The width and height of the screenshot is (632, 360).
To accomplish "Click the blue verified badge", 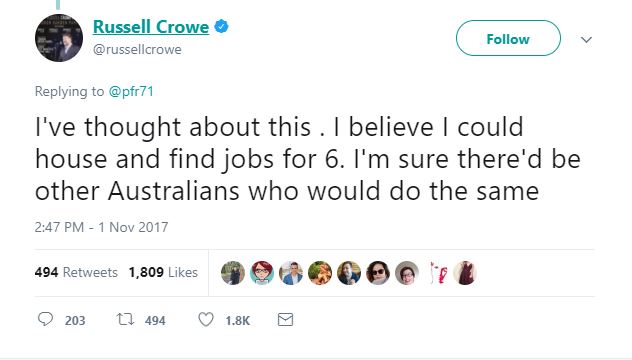I will click(x=221, y=27).
